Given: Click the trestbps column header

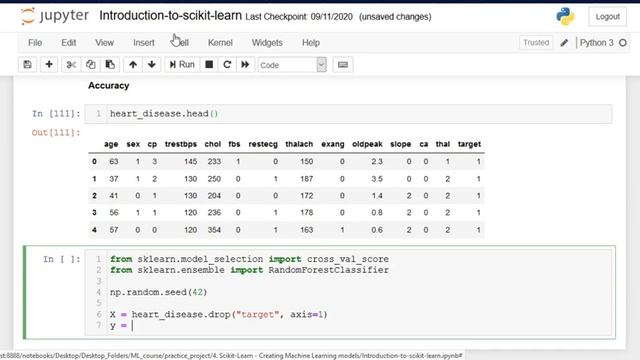Looking at the screenshot, I should (x=180, y=144).
